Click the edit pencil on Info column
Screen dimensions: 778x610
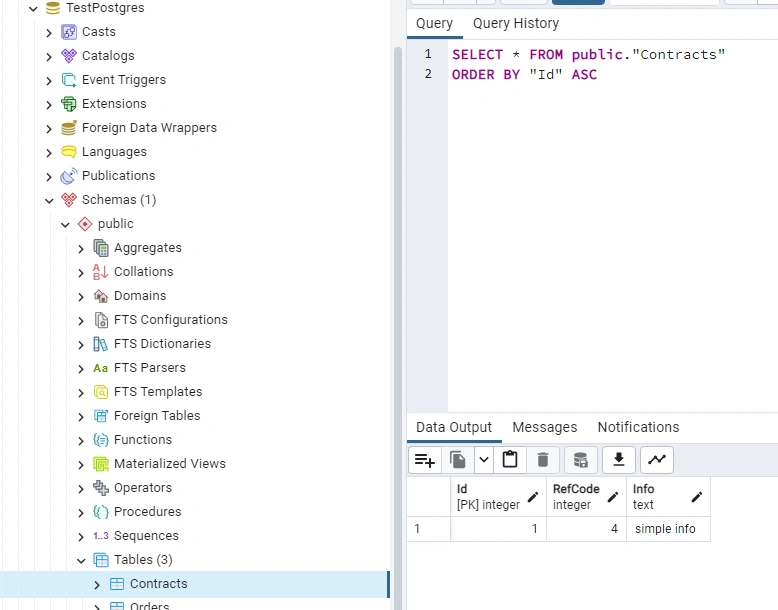coord(697,497)
